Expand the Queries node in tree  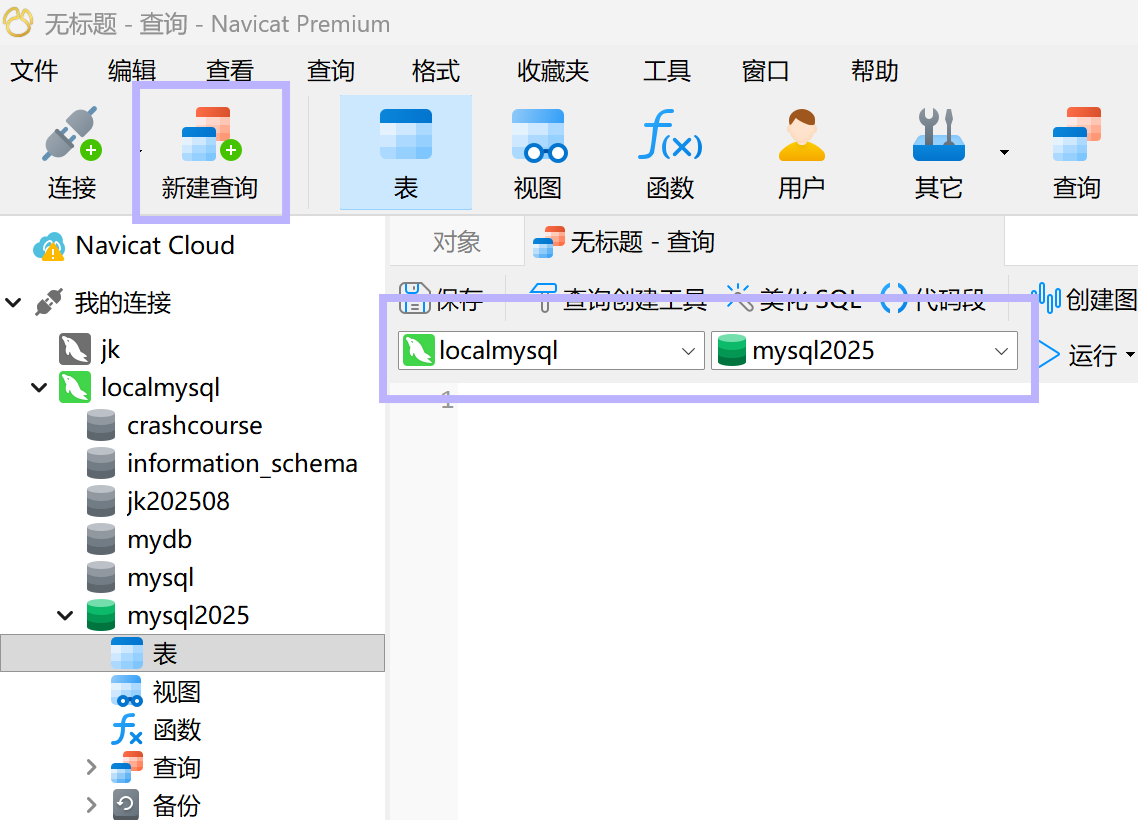tap(91, 767)
